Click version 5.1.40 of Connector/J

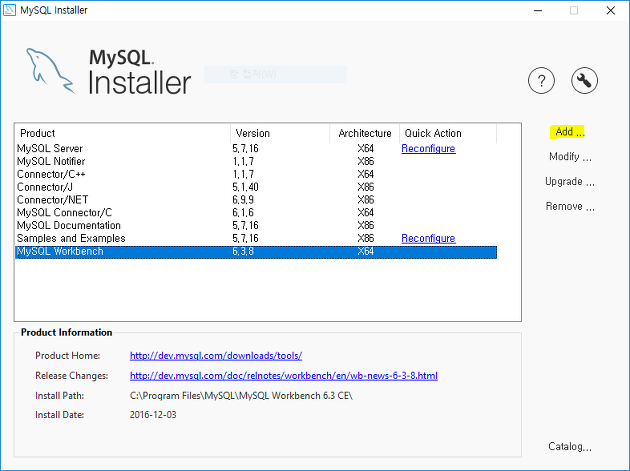tap(245, 187)
